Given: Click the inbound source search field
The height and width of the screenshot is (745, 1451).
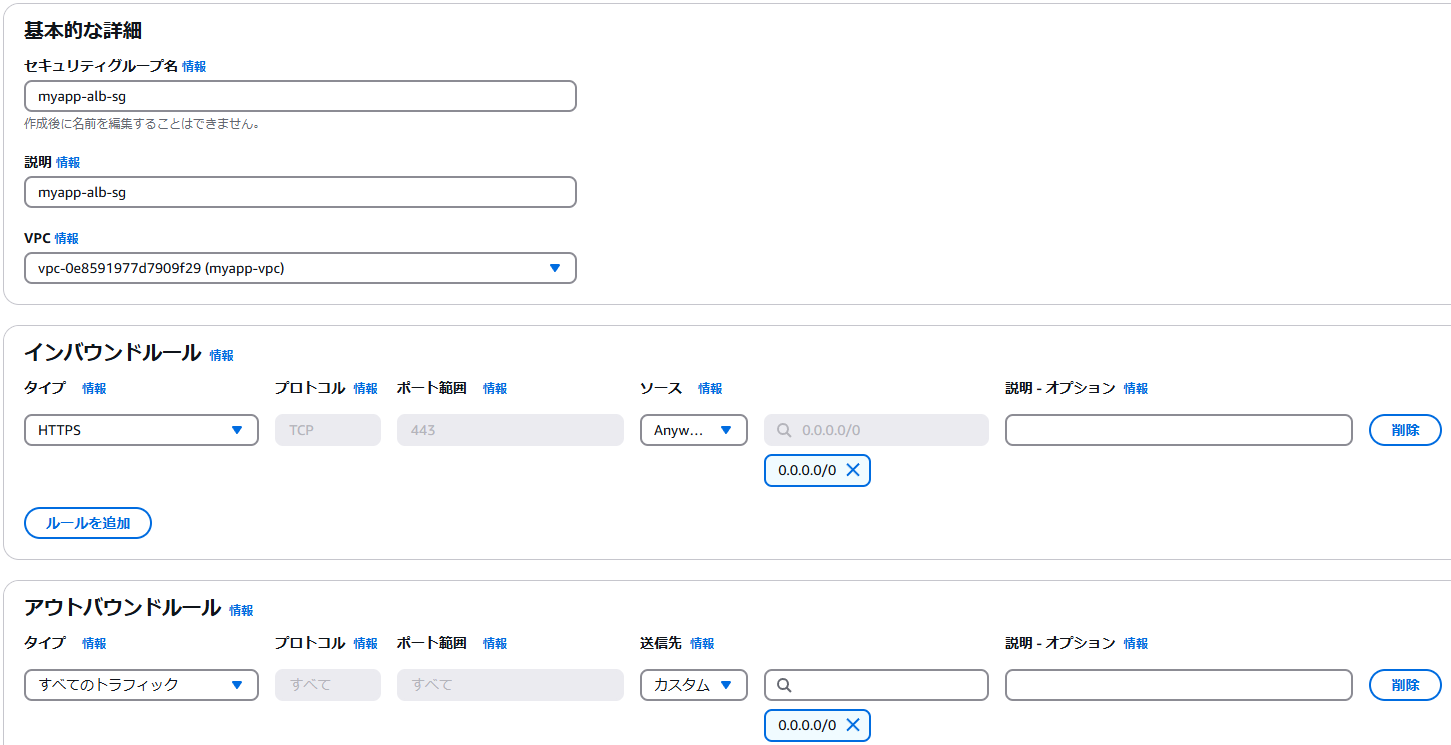Looking at the screenshot, I should (876, 430).
